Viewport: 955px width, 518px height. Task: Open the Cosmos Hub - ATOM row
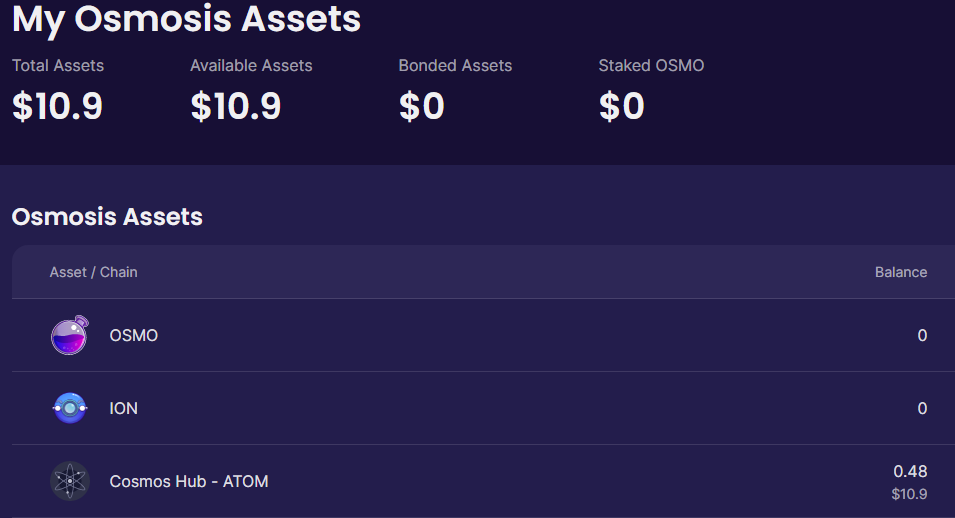click(x=483, y=481)
